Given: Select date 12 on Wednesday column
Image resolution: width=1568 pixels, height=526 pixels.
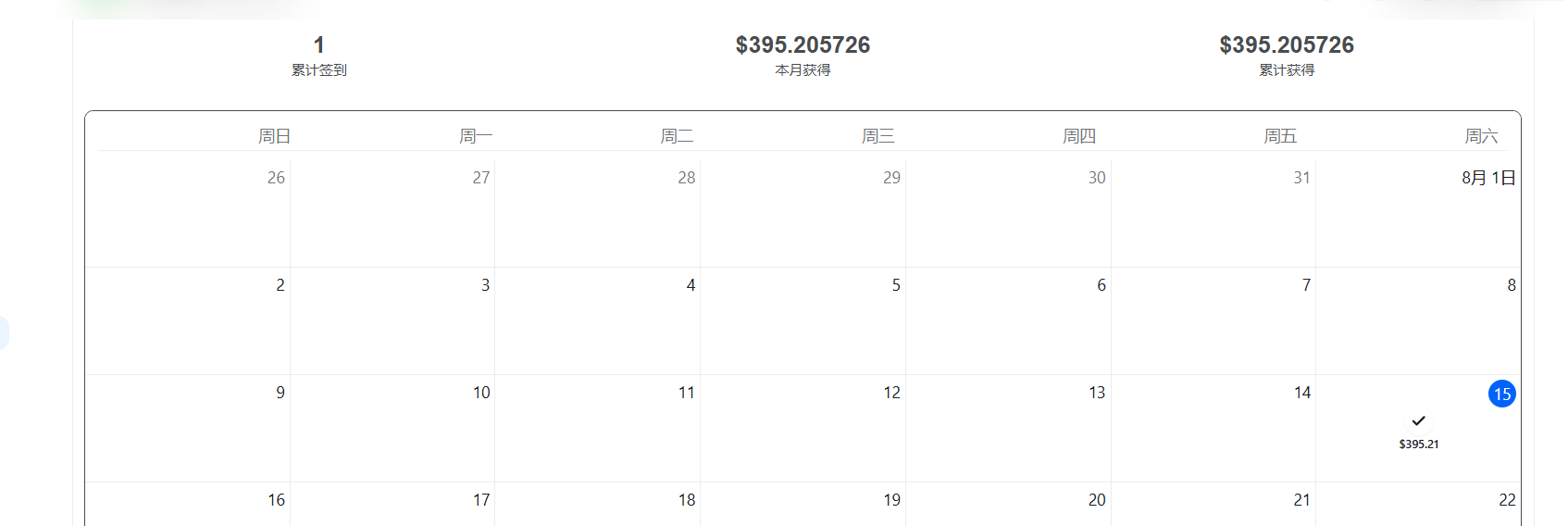Looking at the screenshot, I should click(891, 393).
